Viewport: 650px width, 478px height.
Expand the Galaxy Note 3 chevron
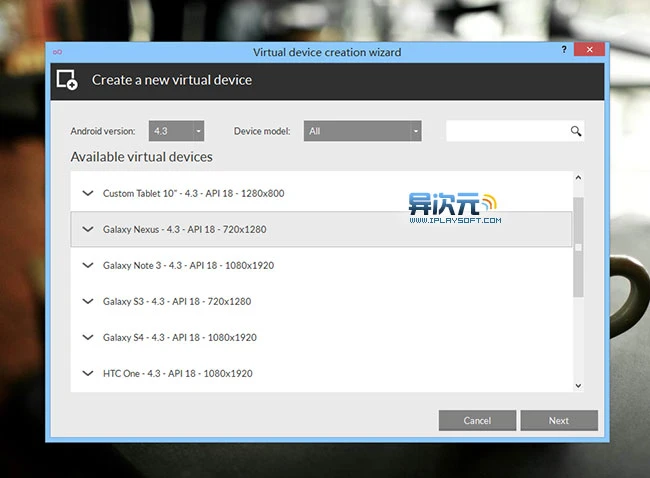tap(88, 265)
